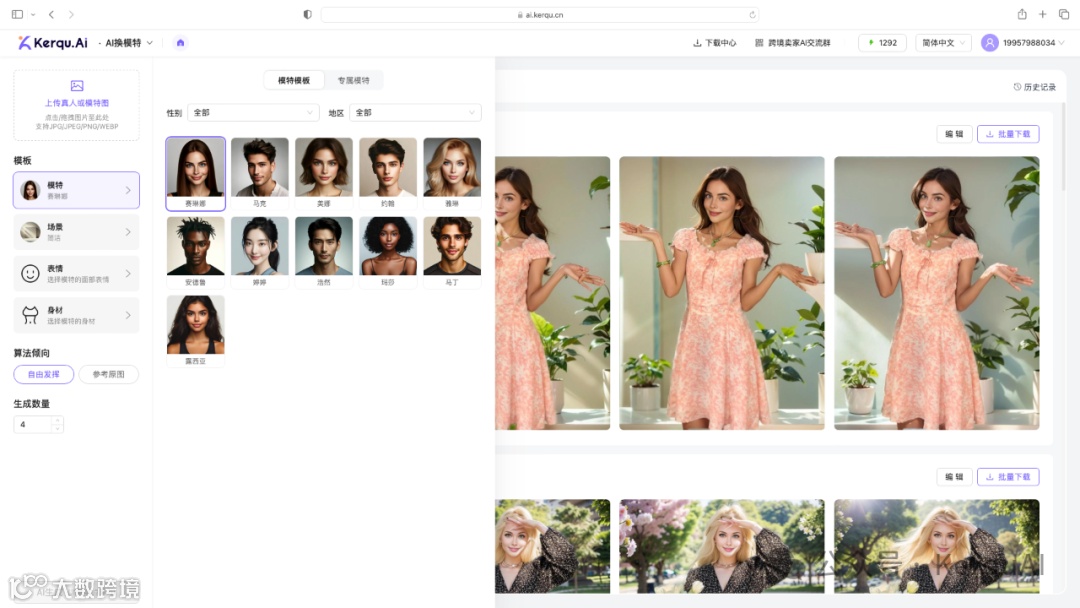Viewport: 1080px width, 608px height.
Task: Select model 约翰
Action: [x=388, y=174]
